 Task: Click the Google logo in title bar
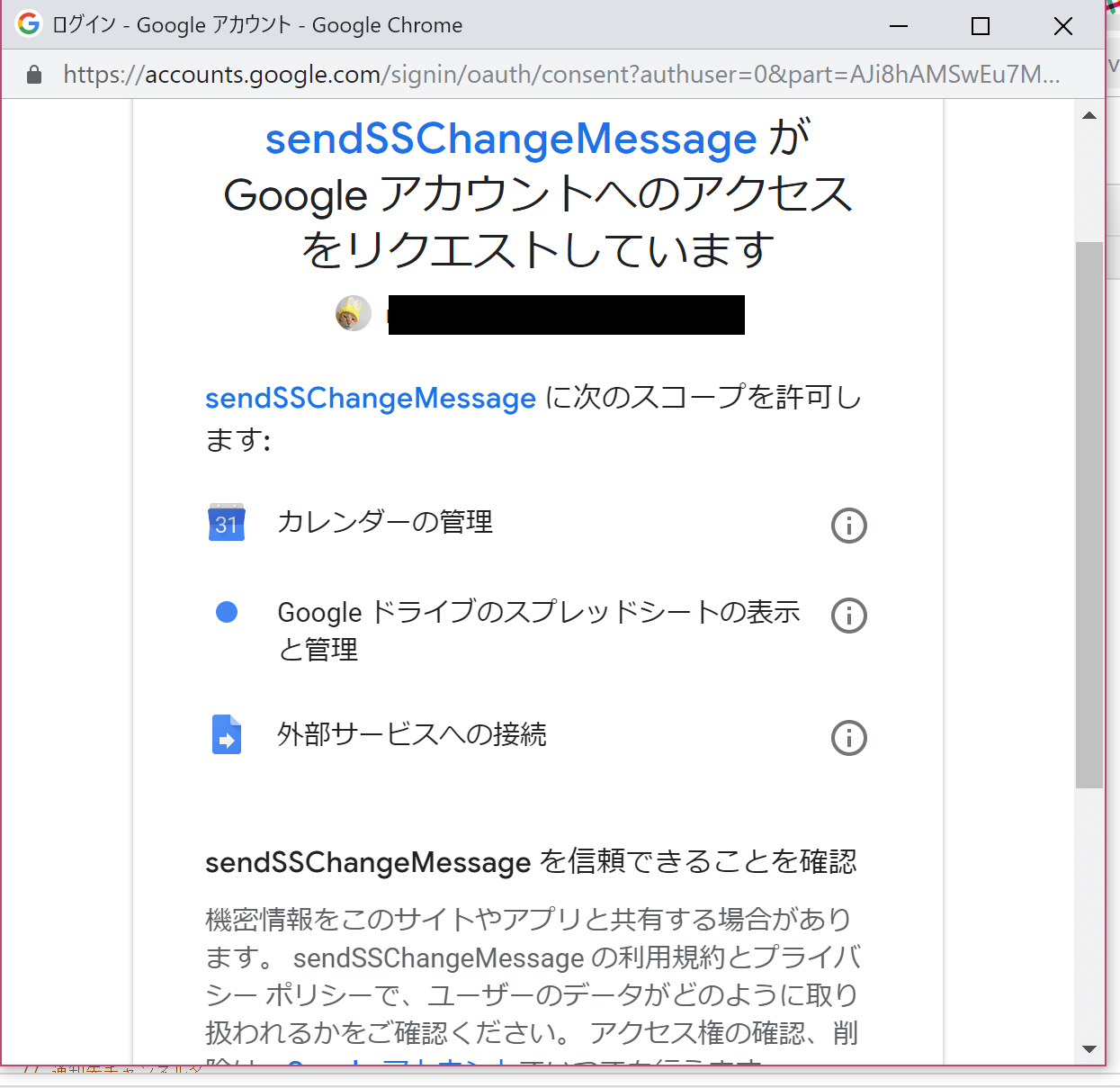click(29, 24)
